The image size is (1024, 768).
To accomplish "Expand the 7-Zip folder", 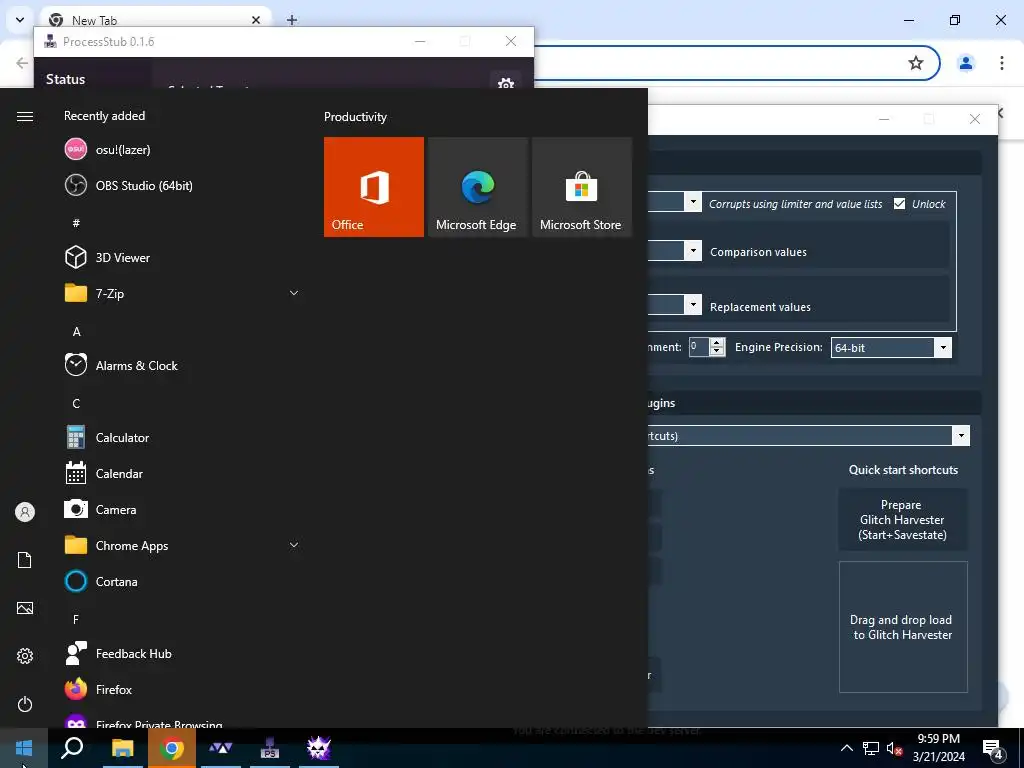I will 294,293.
